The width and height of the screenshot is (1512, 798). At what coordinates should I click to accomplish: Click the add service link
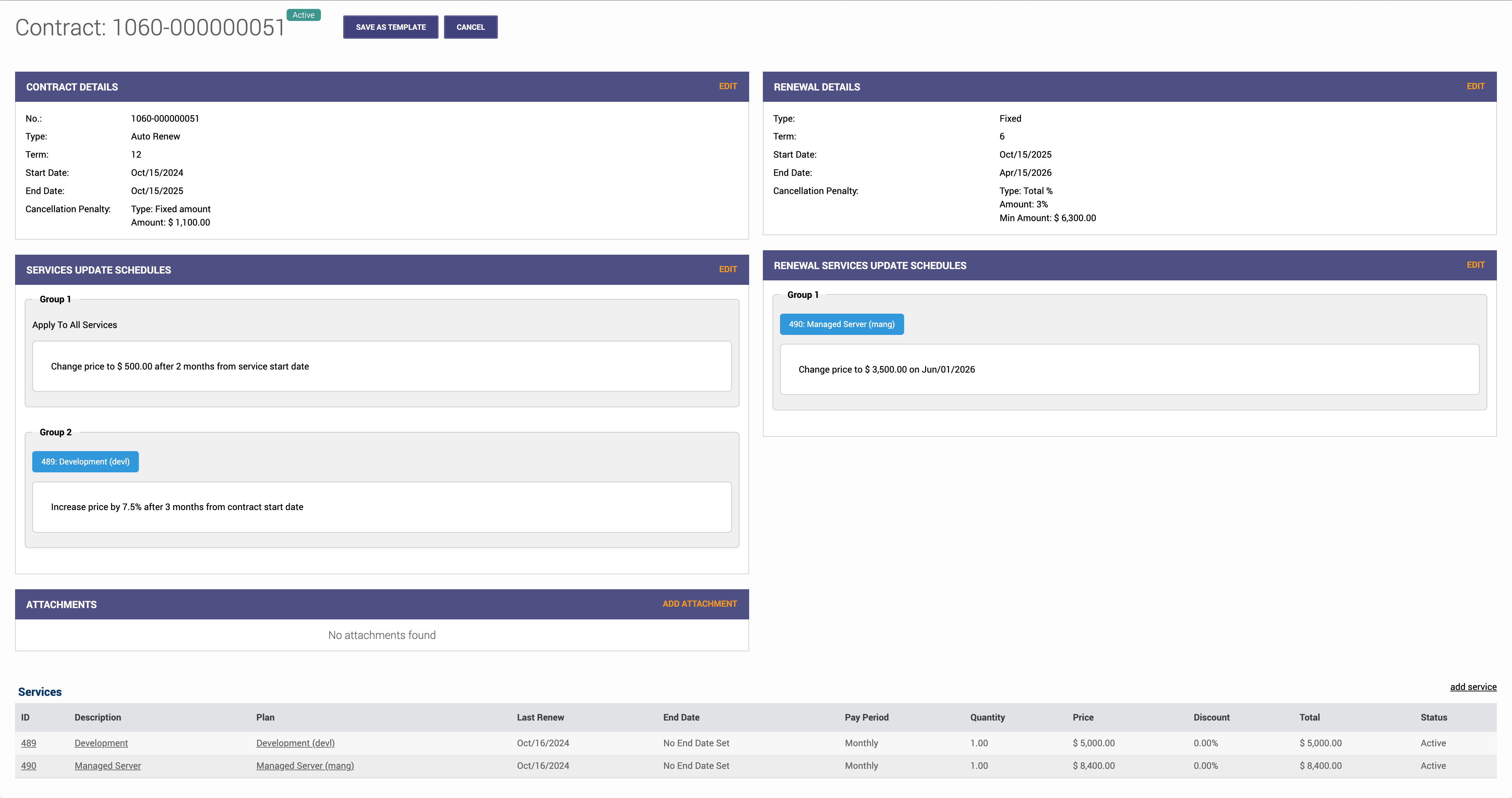[1473, 687]
